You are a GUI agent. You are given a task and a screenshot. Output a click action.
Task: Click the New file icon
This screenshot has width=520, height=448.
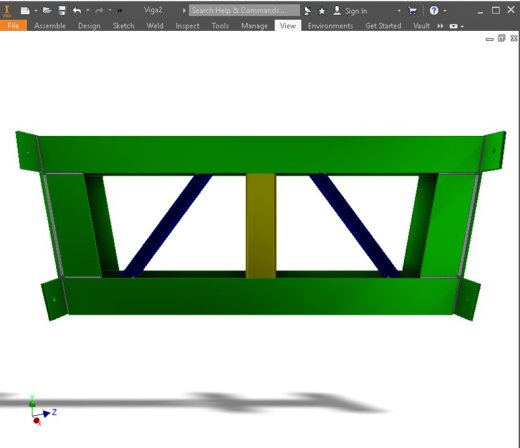click(25, 11)
